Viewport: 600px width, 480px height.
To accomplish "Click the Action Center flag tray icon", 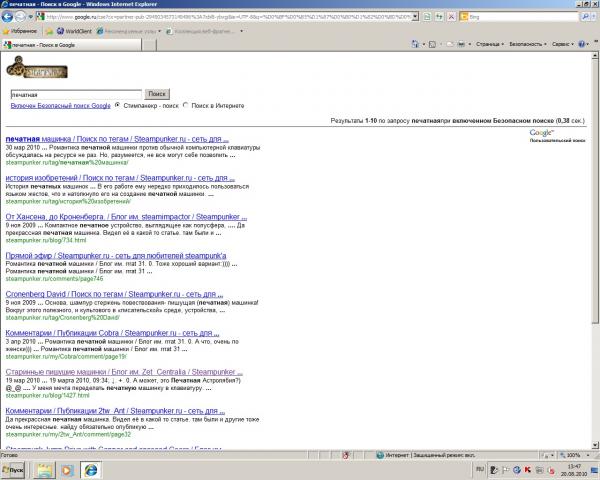I will [x=505, y=470].
